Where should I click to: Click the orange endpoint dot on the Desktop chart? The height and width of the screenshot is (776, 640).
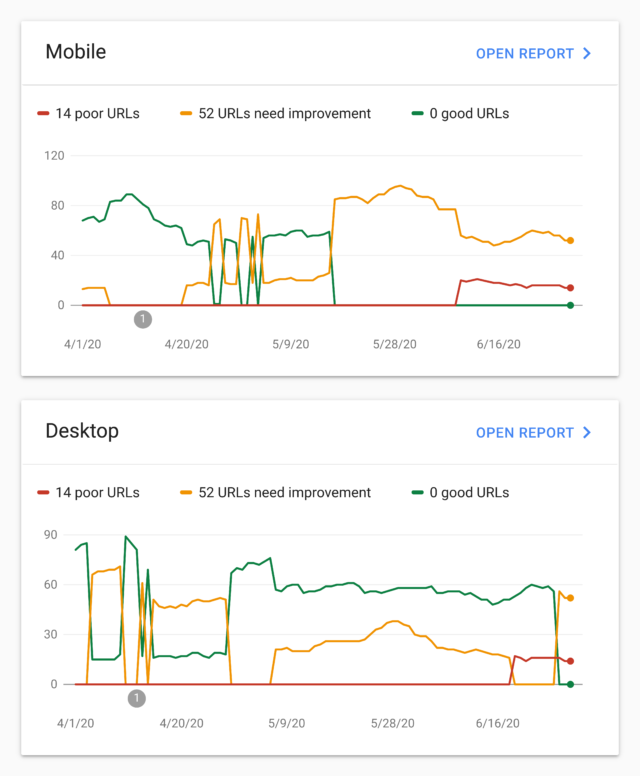tap(570, 598)
